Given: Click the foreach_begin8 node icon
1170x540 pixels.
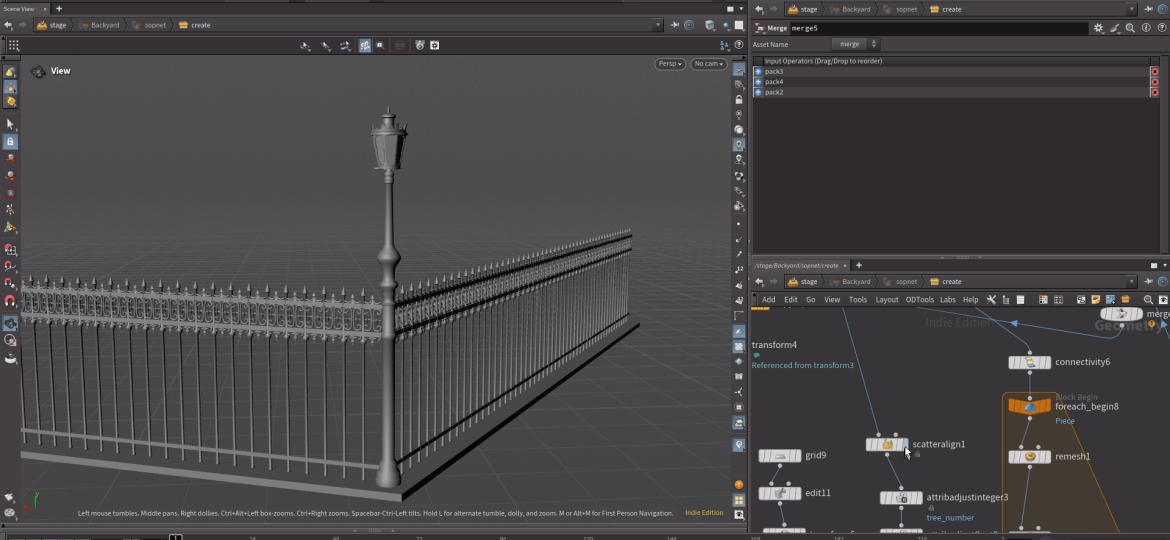Looking at the screenshot, I should click(1029, 407).
